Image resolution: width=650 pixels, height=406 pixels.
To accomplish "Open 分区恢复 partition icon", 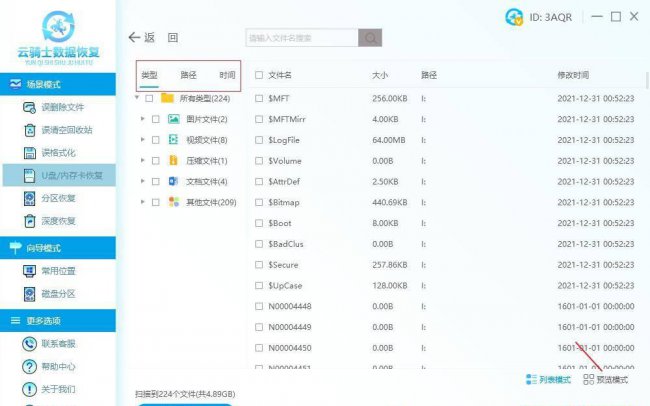I will point(29,198).
